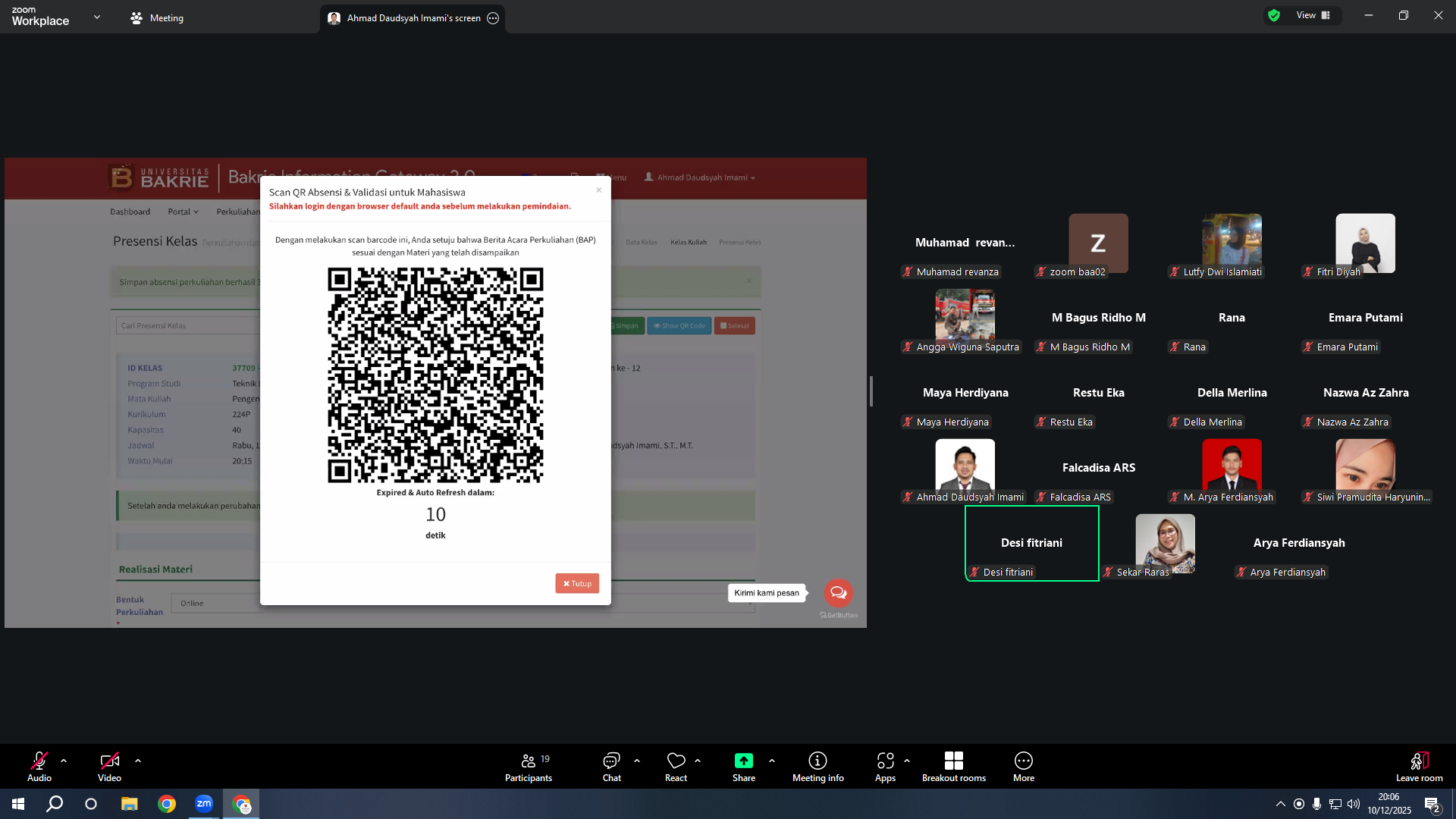
Task: Click the Realisasi Materi heading
Action: 155,570
